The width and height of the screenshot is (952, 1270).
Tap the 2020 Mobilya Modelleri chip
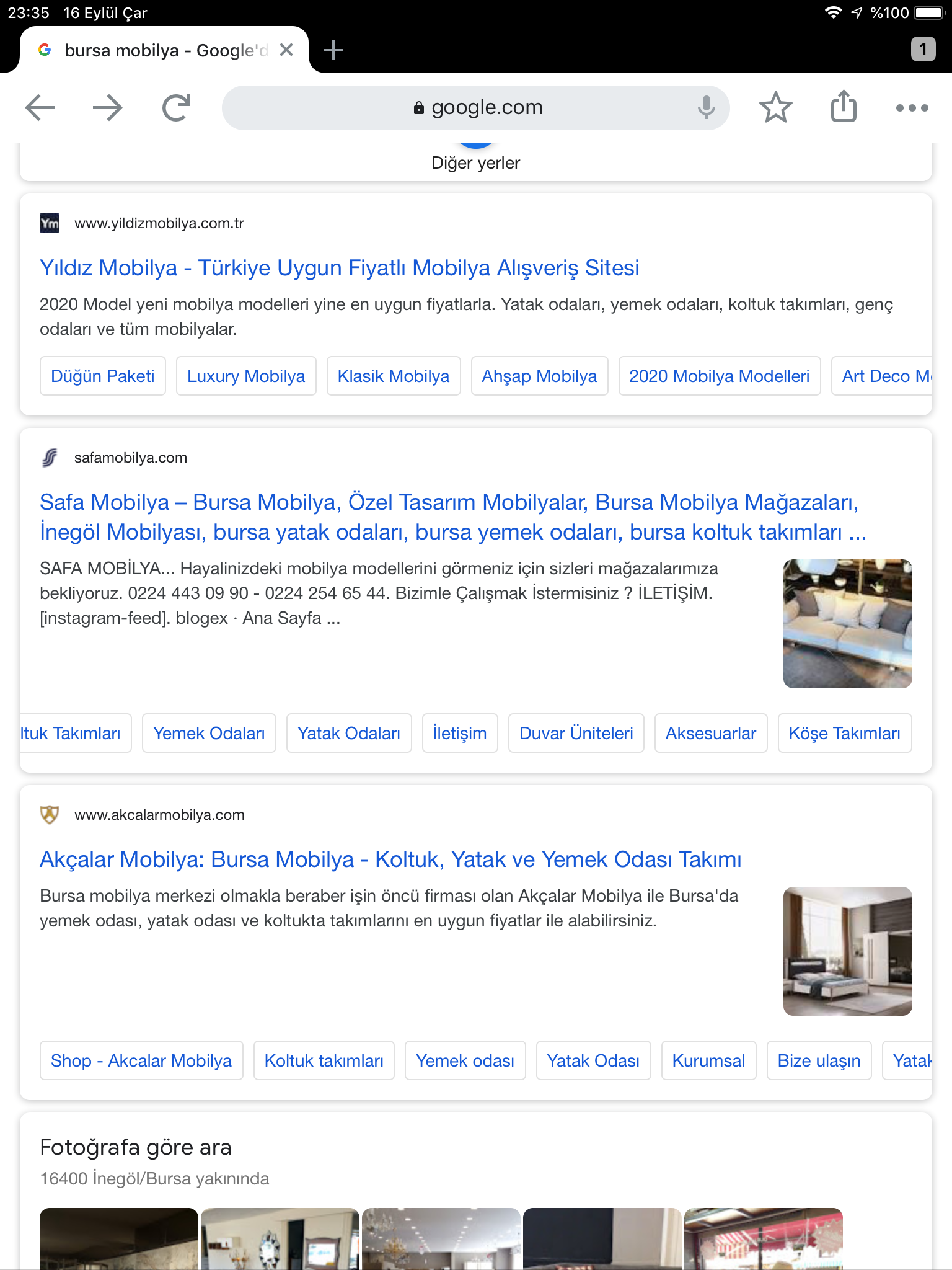tap(720, 376)
